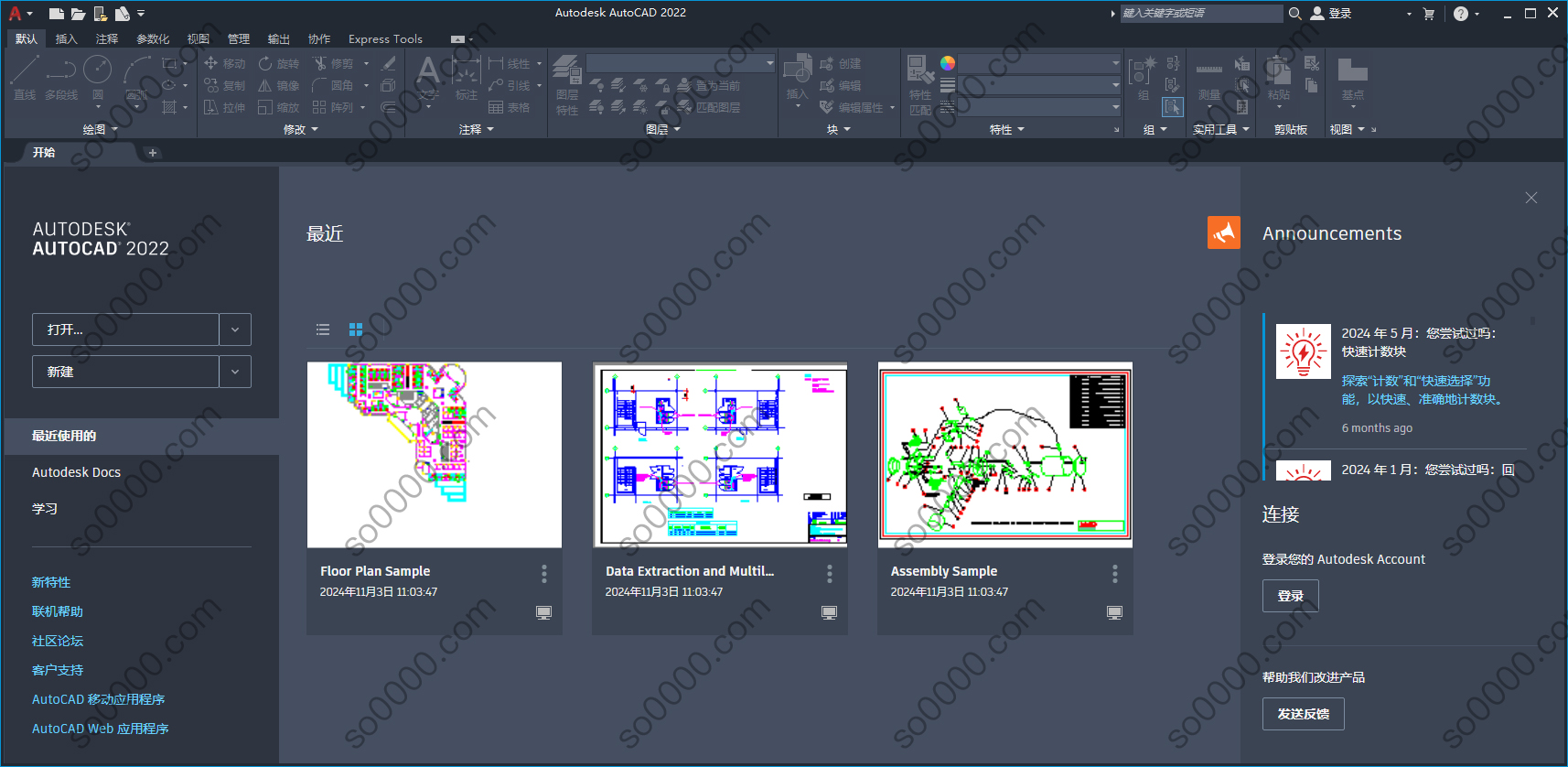The height and width of the screenshot is (767, 1568).
Task: Select Autodesk Docs in the sidebar
Action: 76,472
